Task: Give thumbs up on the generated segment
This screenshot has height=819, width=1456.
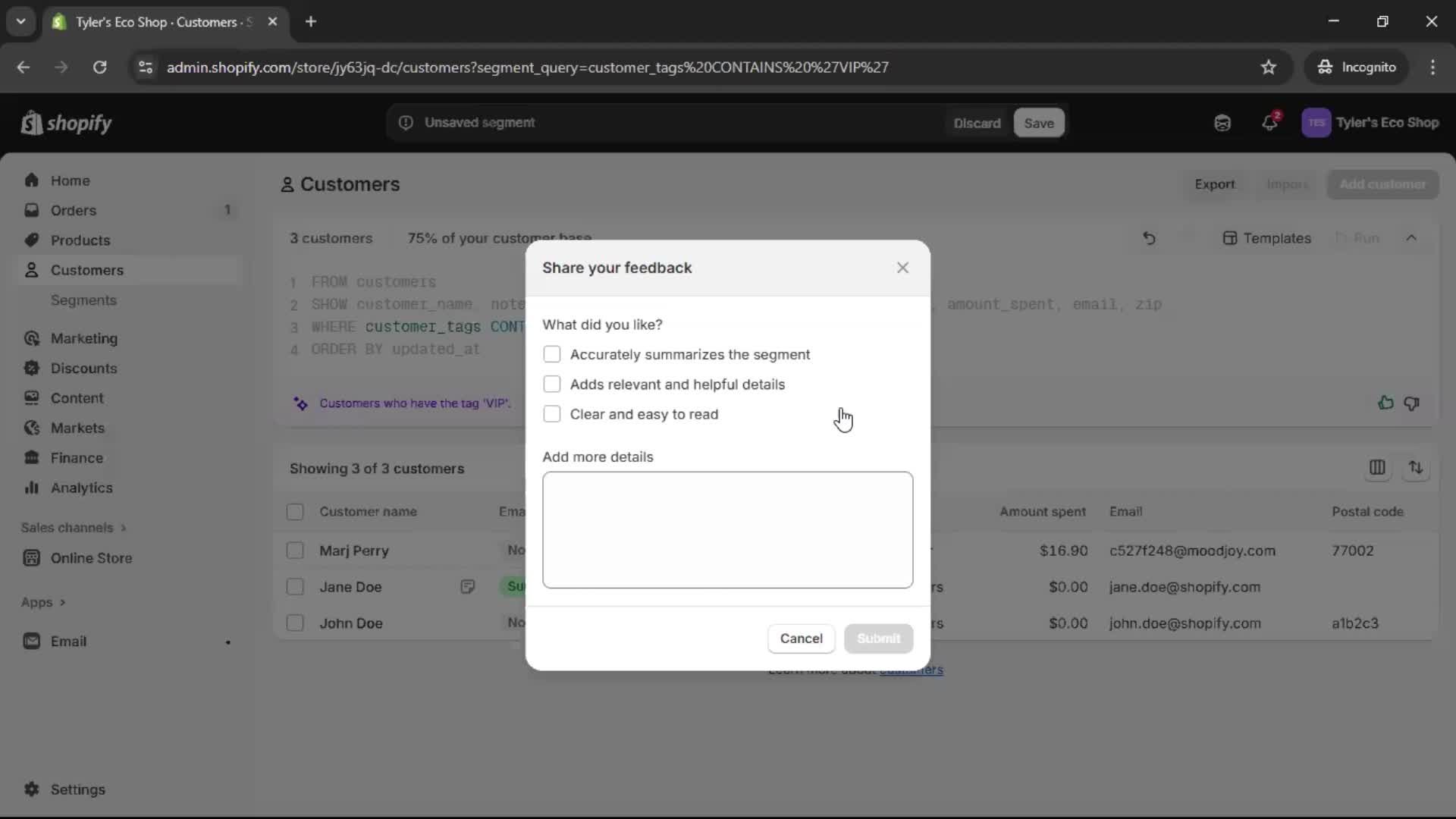Action: 1385,403
